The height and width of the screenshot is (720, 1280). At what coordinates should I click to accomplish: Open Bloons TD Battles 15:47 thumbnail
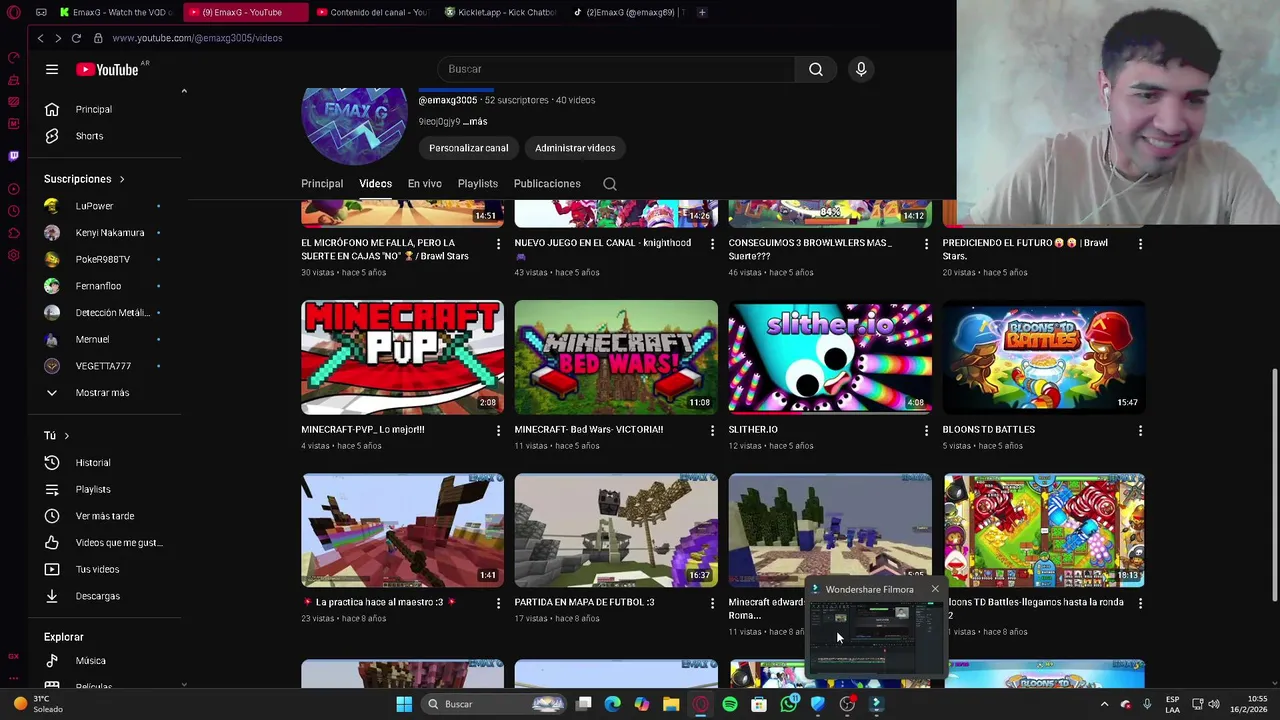point(1044,357)
